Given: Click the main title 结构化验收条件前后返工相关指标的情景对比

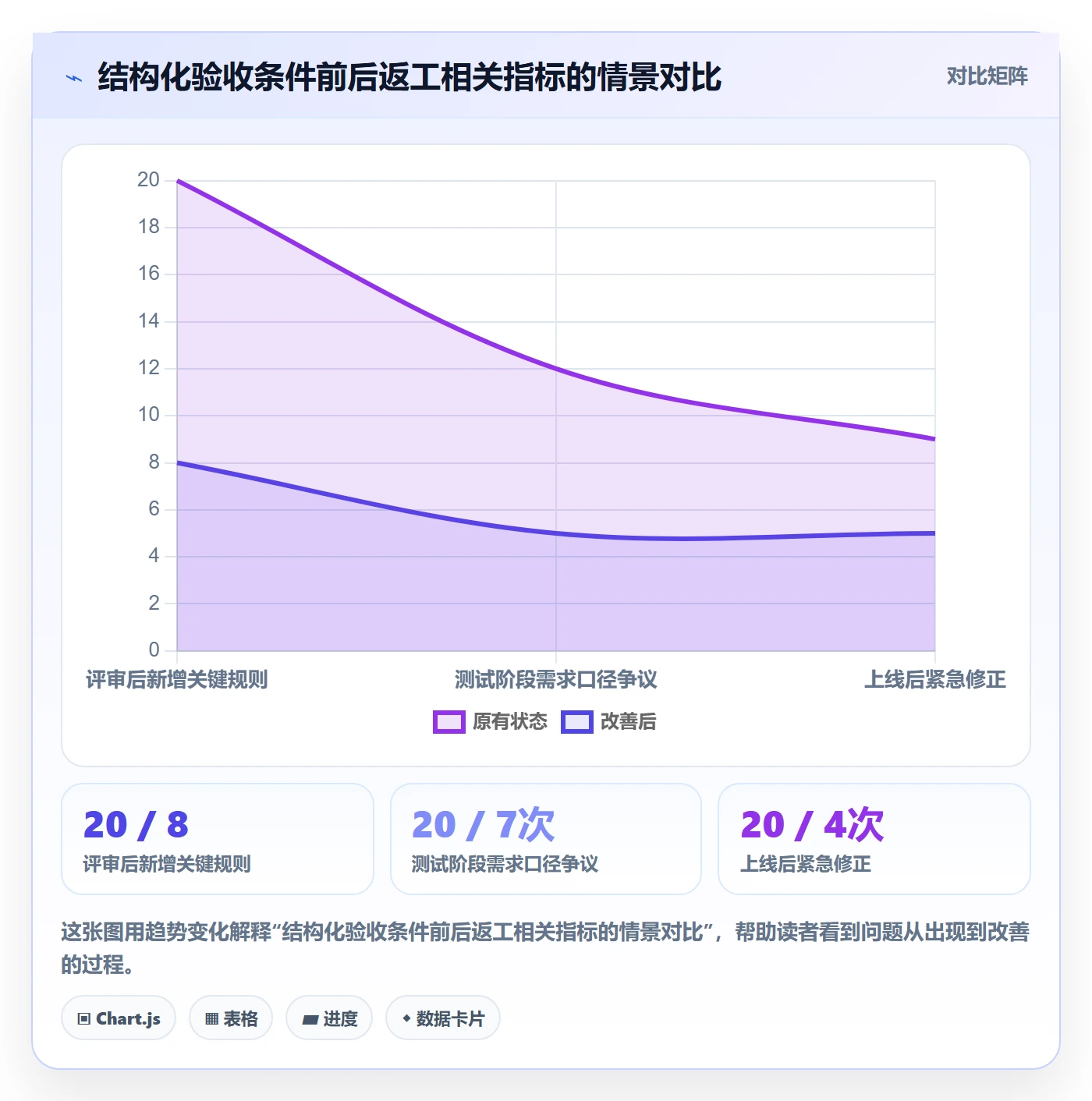Looking at the screenshot, I should [x=409, y=77].
